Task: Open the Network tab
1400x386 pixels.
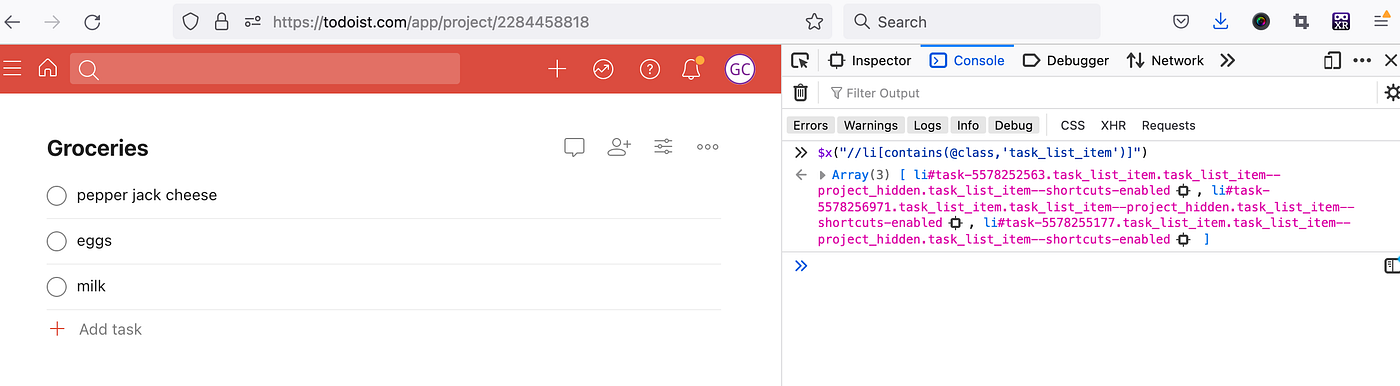Action: point(1165,60)
